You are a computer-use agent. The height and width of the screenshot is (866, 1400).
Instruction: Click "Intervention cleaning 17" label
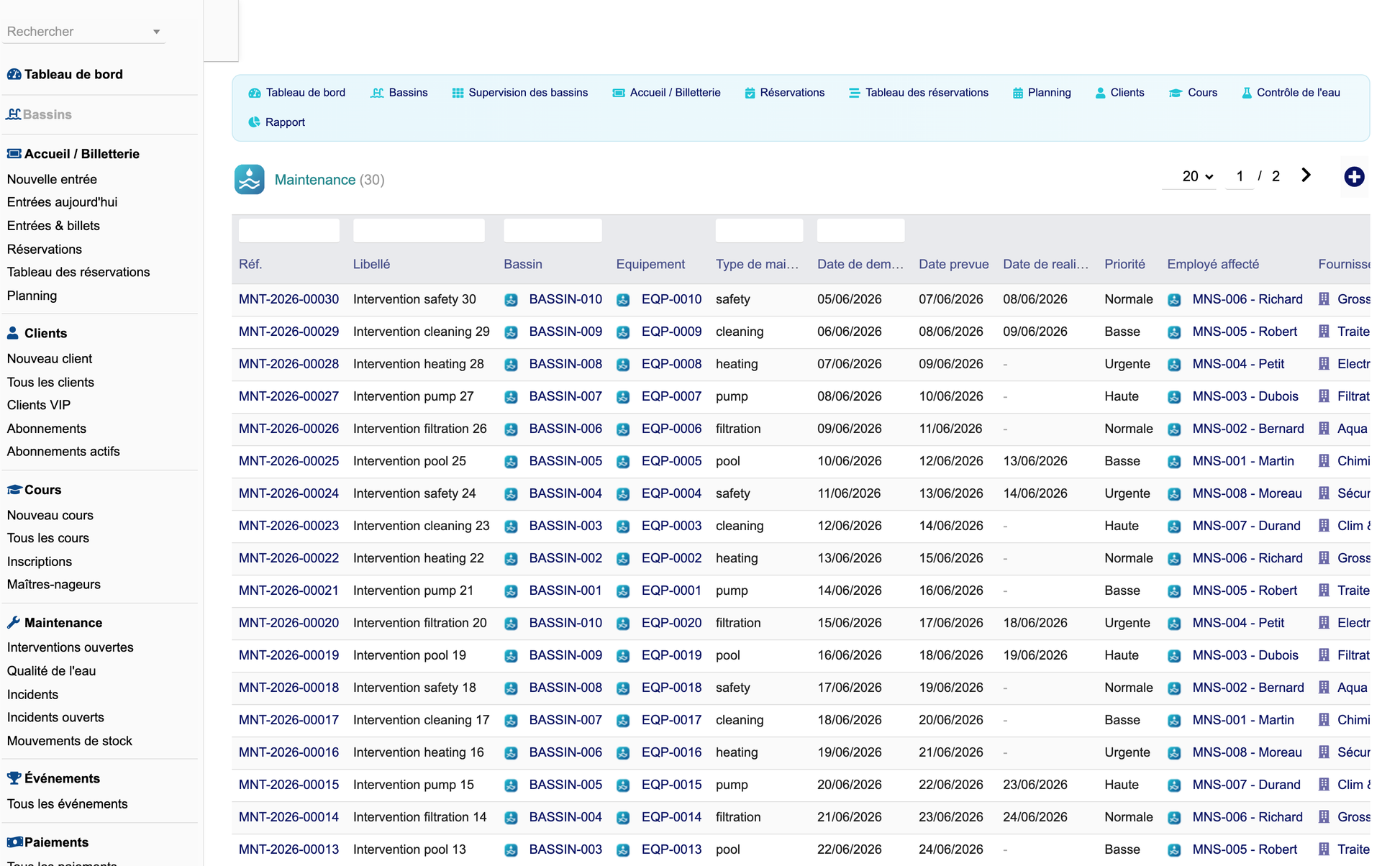point(421,720)
